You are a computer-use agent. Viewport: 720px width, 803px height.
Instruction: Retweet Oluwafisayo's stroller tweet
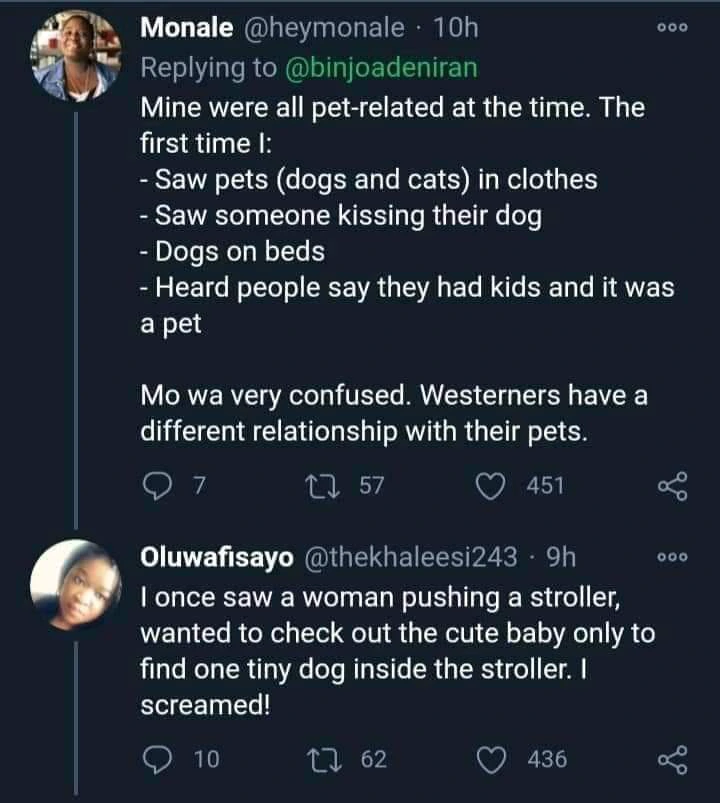[x=338, y=761]
